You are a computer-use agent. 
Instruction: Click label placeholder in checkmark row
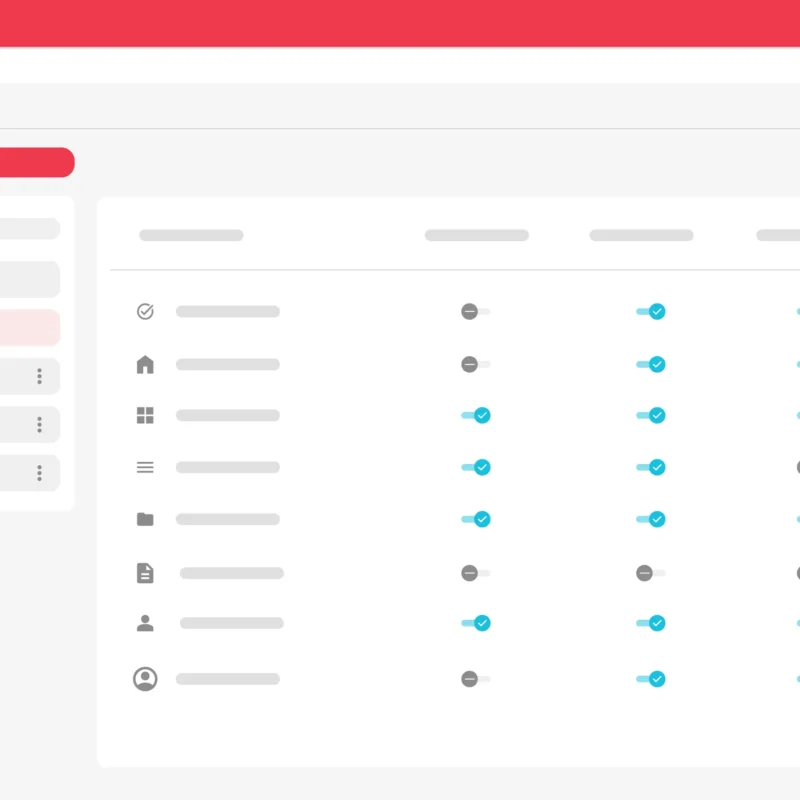[228, 311]
